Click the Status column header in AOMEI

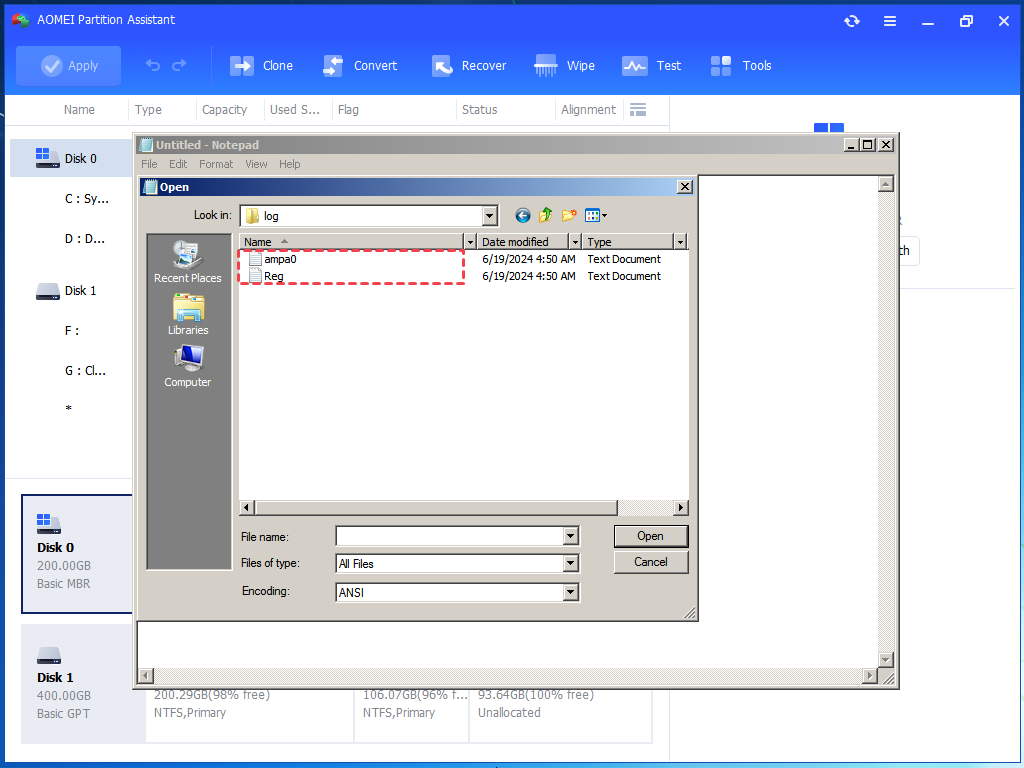click(479, 110)
